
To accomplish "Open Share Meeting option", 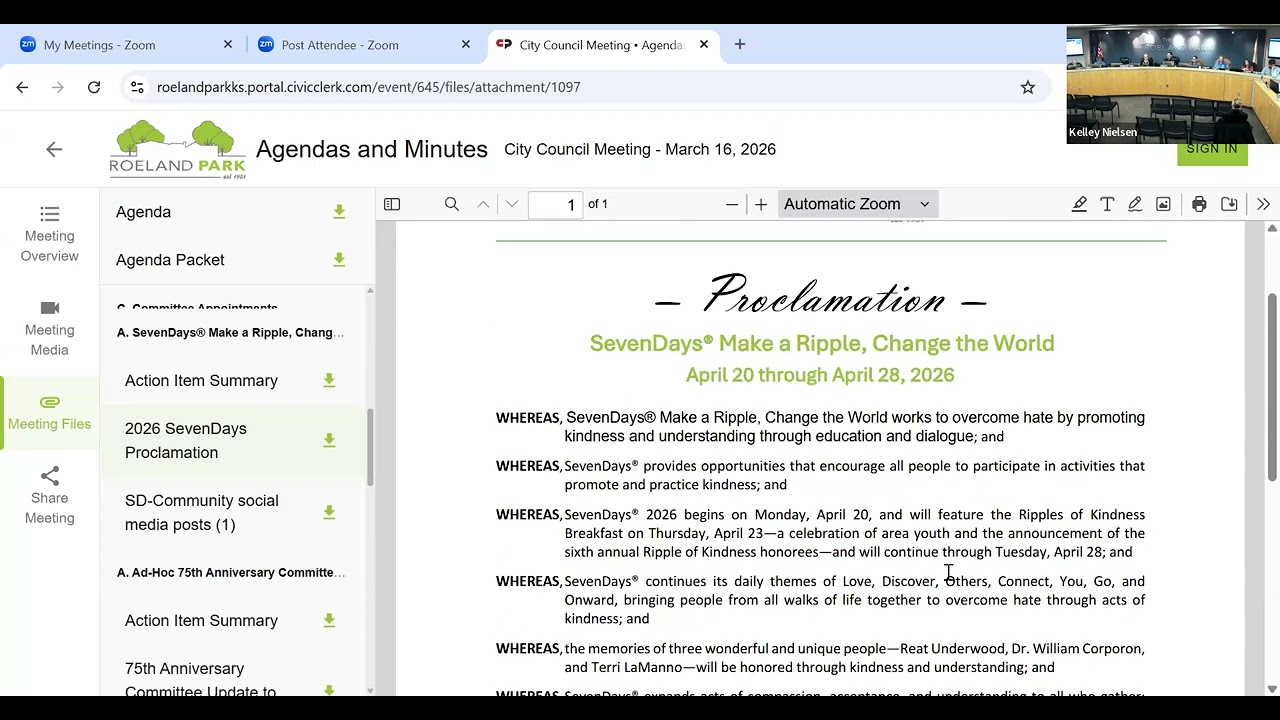I will click(50, 496).
